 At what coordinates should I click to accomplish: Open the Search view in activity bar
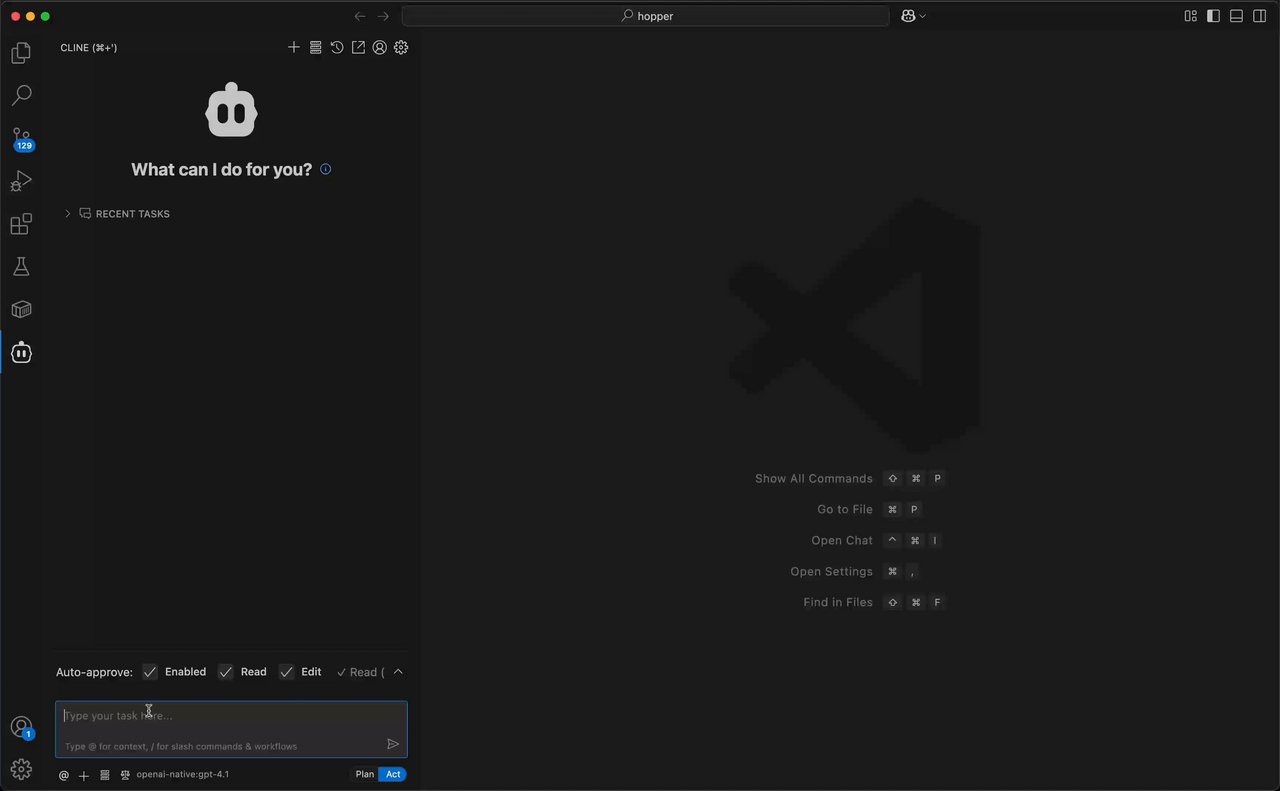(x=21, y=95)
